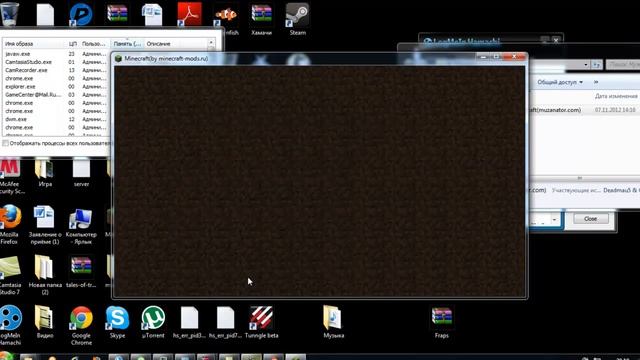Open the Заявление о приёме (1) document
Image resolution: width=640 pixels, height=360 pixels.
pyautogui.click(x=45, y=224)
